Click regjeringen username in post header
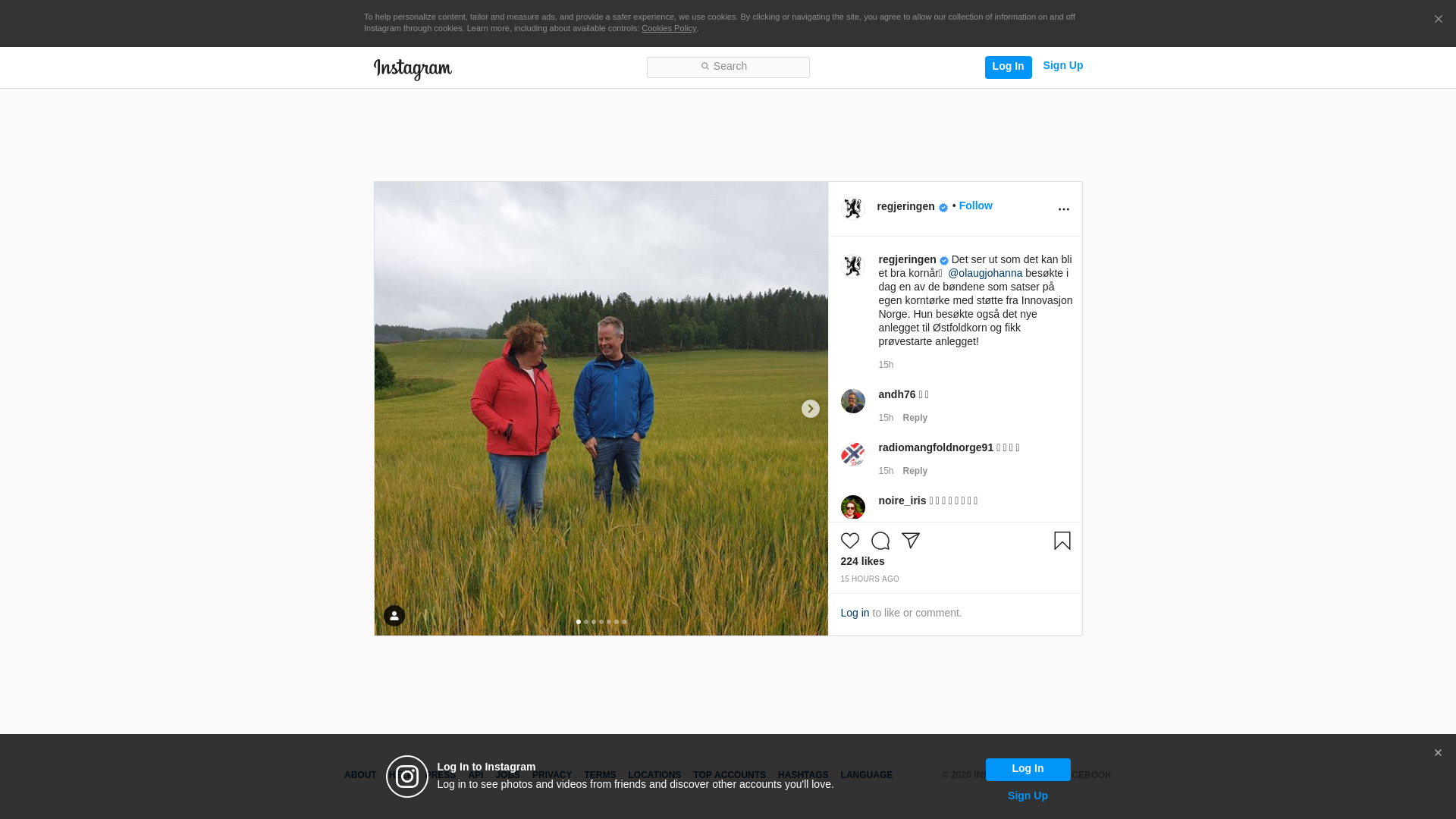The image size is (1456, 819). click(905, 206)
